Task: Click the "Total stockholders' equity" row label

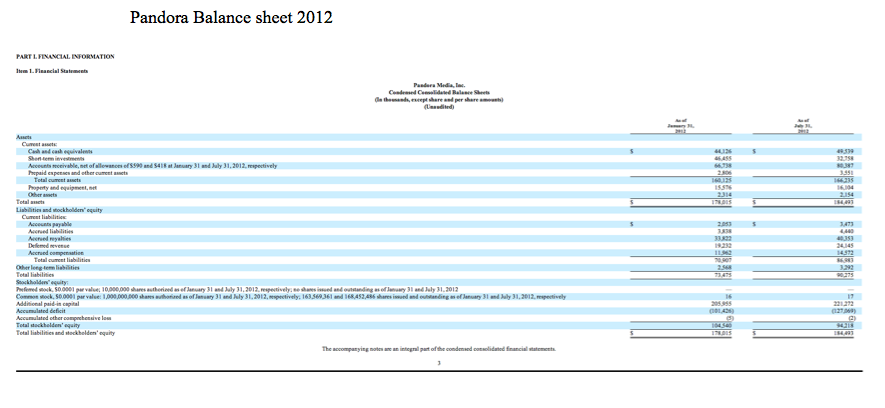Action: tap(48, 325)
